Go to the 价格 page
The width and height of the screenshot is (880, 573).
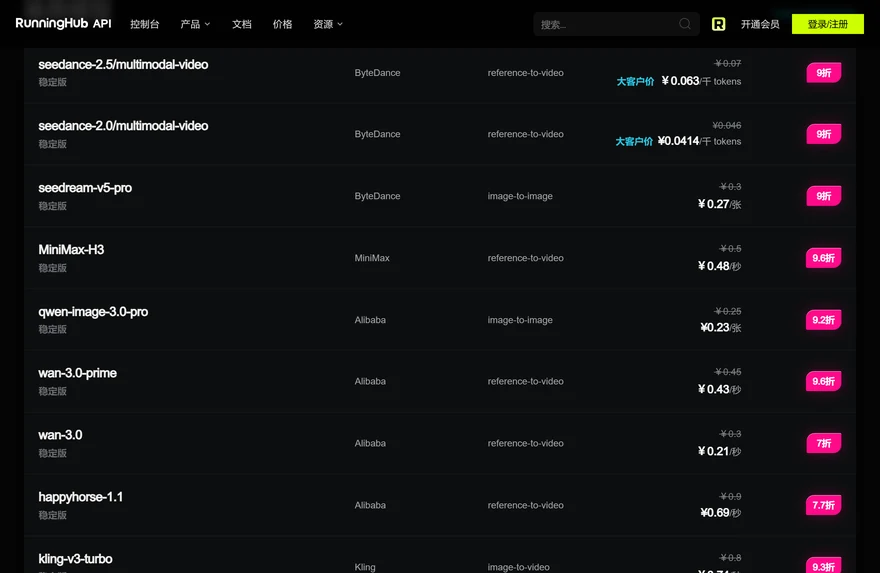click(282, 24)
